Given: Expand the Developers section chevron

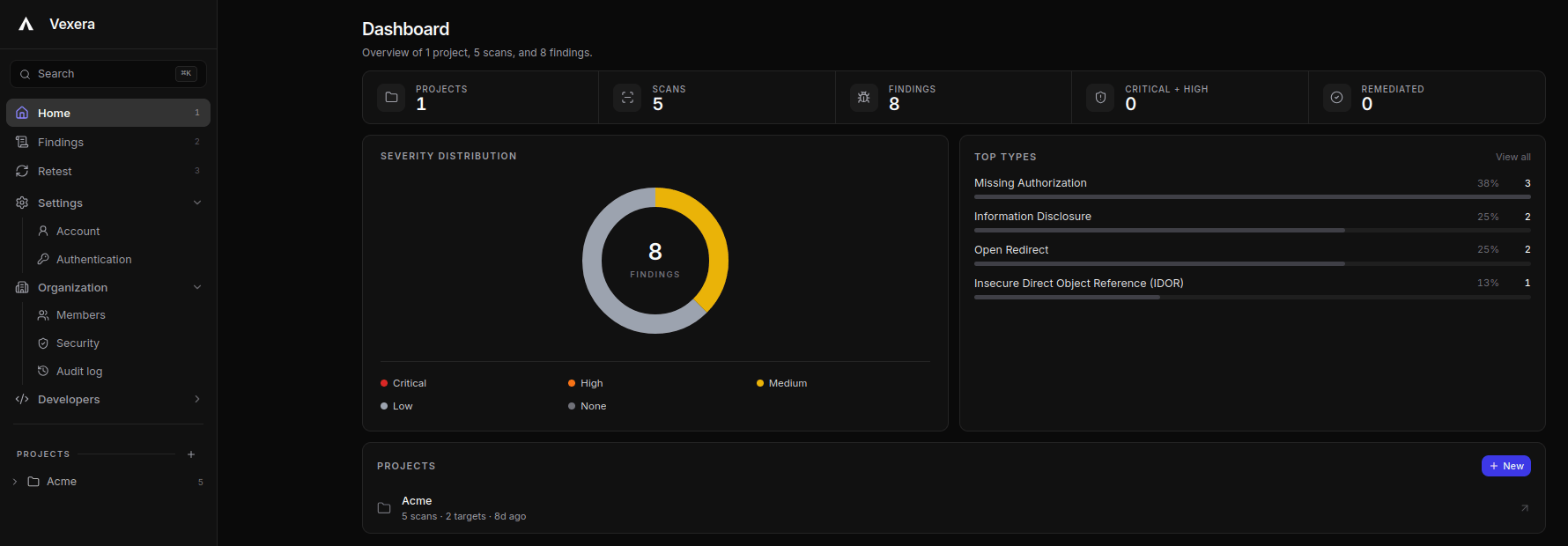Looking at the screenshot, I should (197, 399).
